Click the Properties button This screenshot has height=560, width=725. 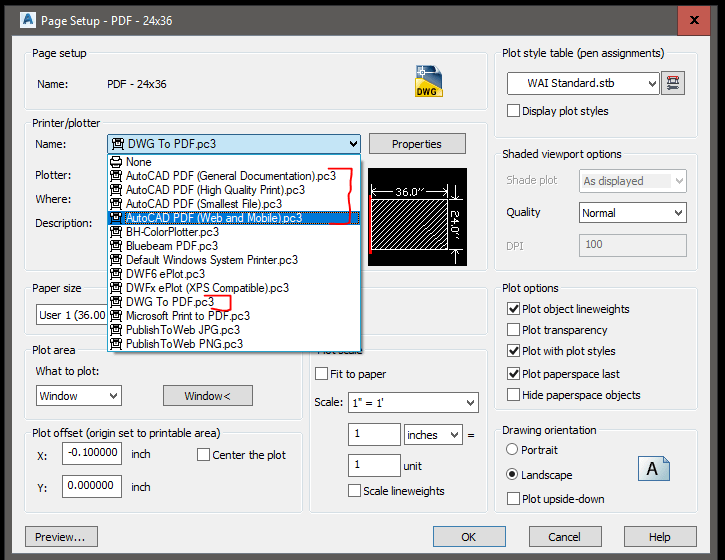417,144
